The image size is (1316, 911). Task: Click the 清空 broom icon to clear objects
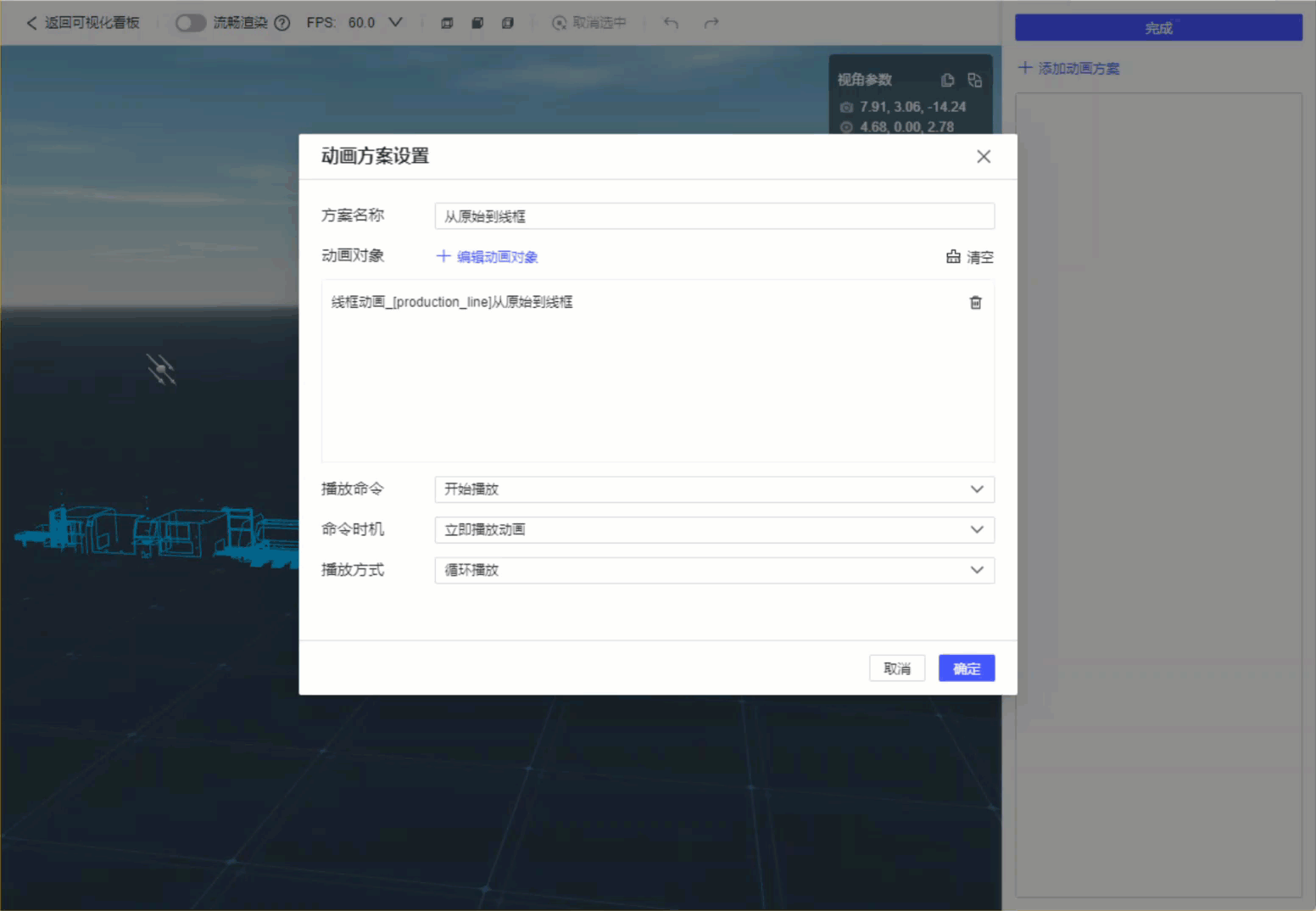click(x=953, y=256)
